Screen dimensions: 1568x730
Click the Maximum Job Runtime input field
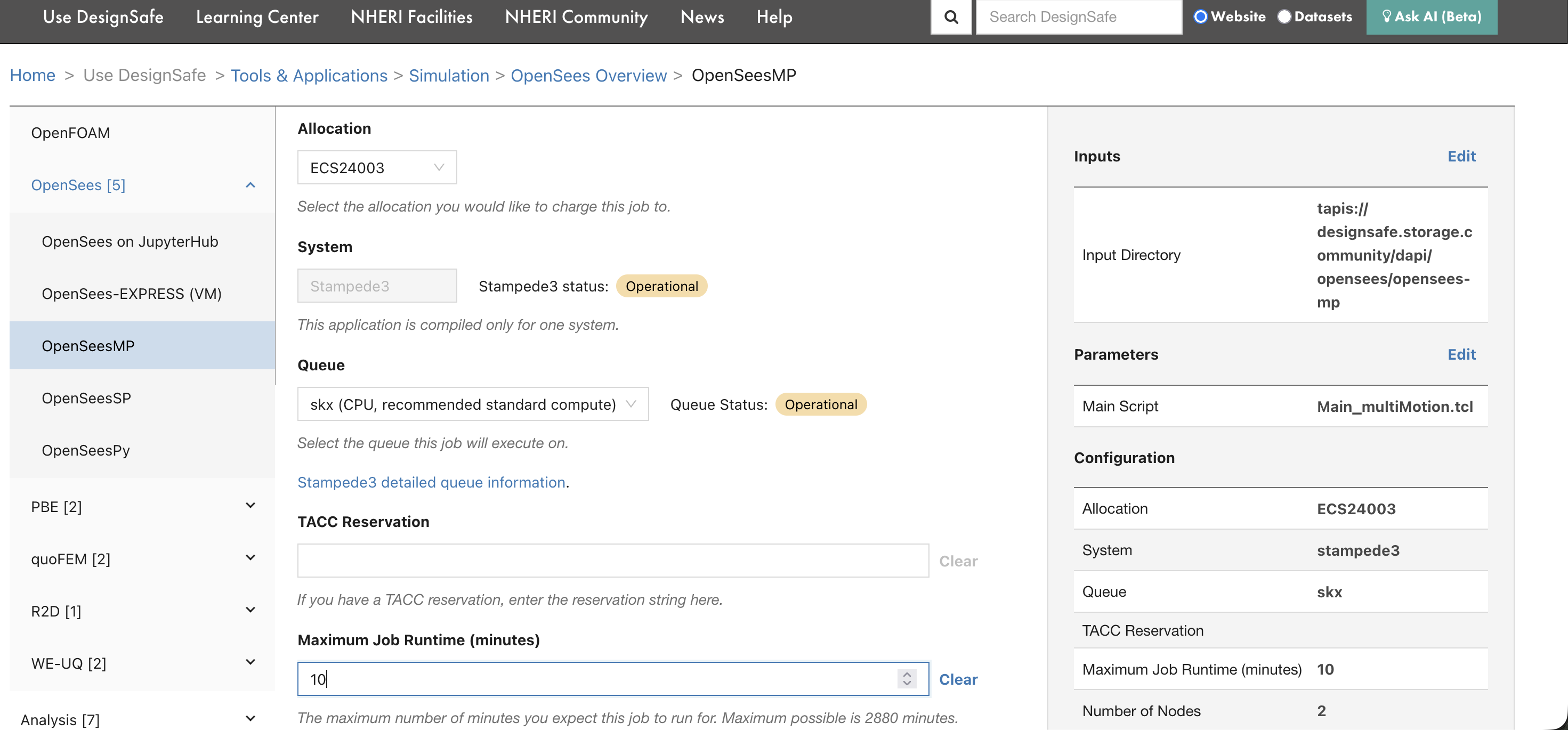(613, 679)
